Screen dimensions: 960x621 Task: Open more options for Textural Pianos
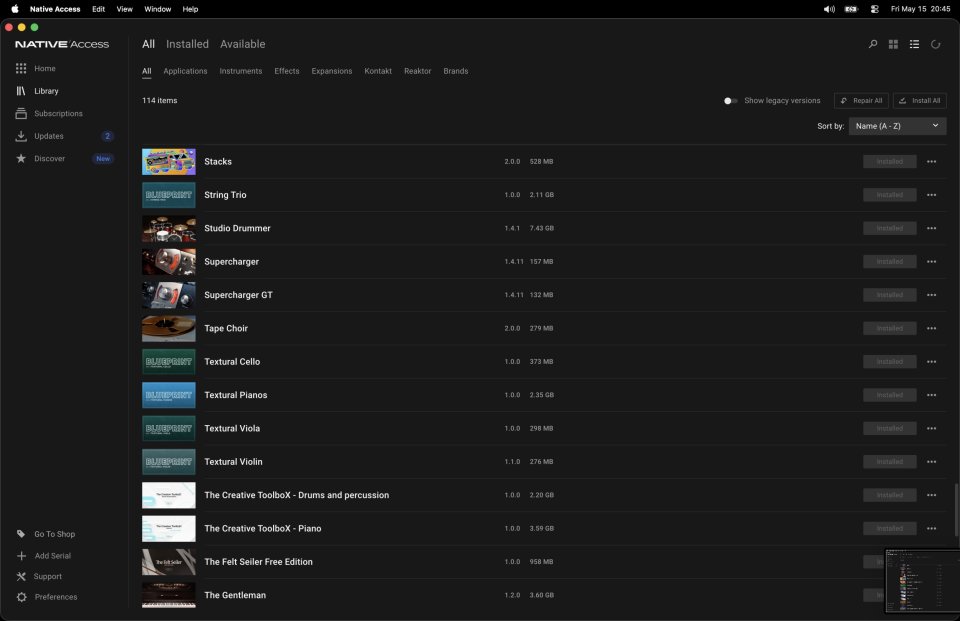(931, 395)
